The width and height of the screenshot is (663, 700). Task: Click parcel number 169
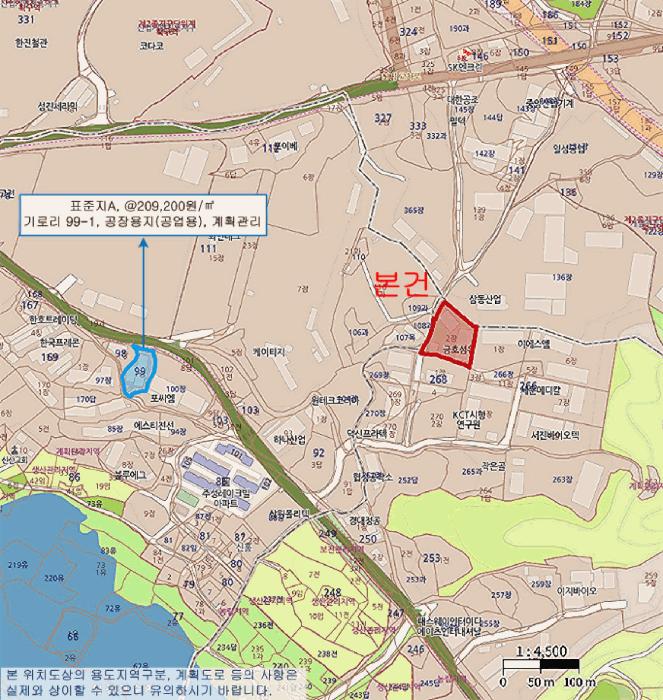(x=50, y=357)
